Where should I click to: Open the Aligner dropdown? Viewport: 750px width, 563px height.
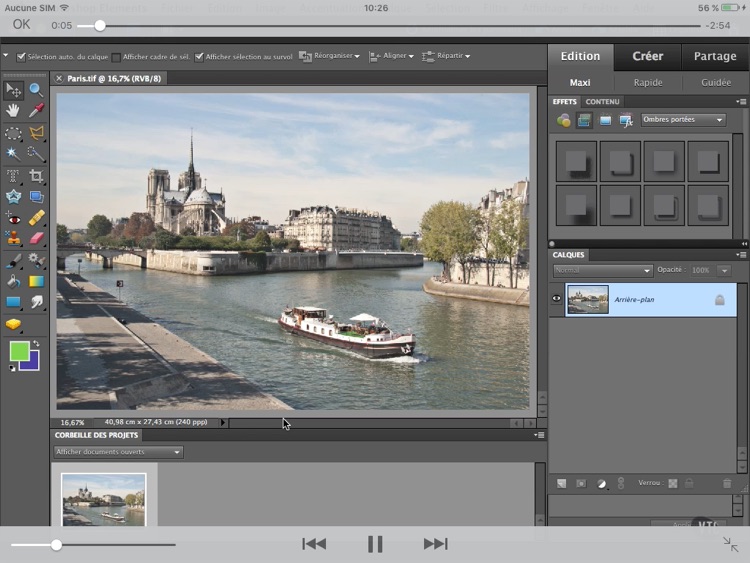point(391,56)
